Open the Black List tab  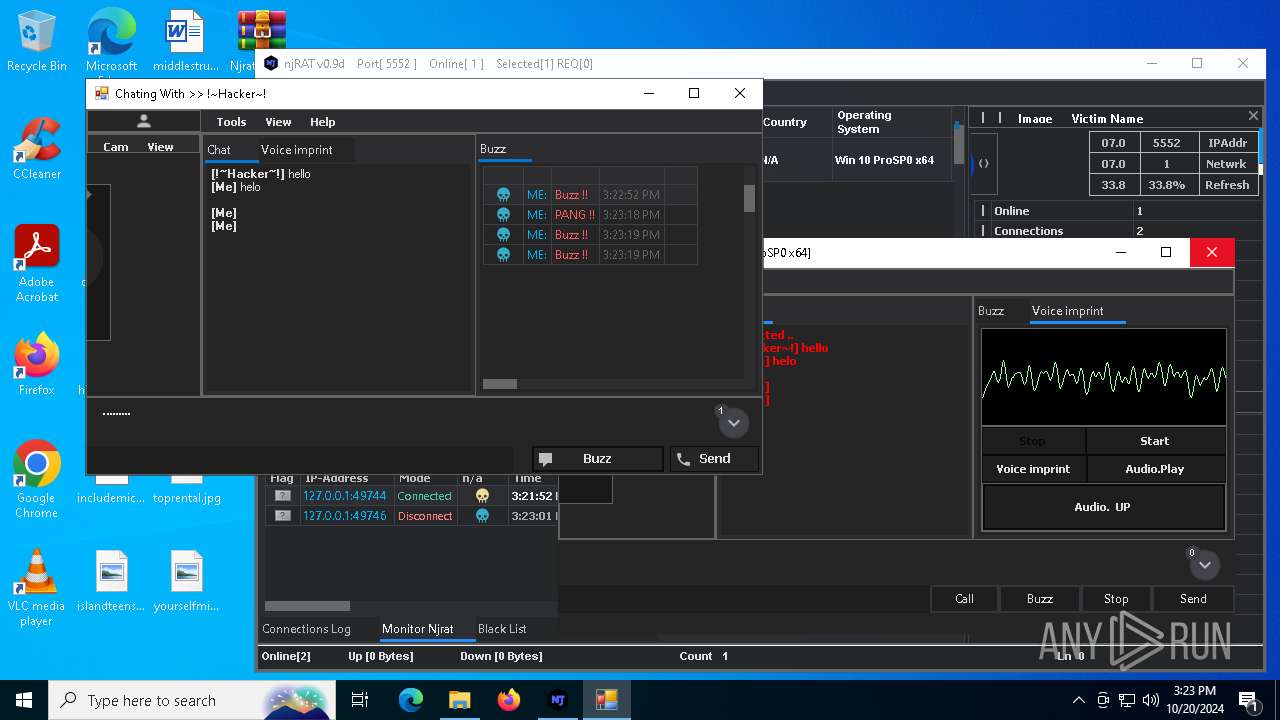(502, 629)
